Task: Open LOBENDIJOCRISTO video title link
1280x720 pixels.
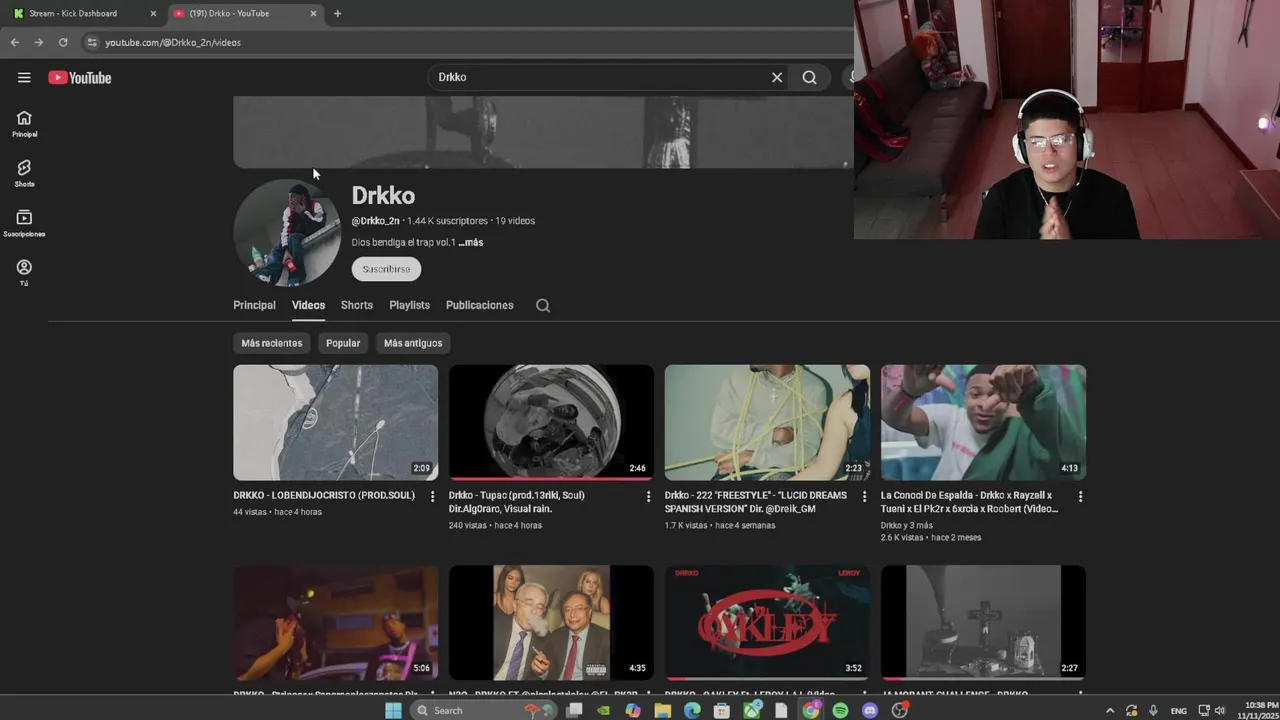Action: tap(324, 495)
